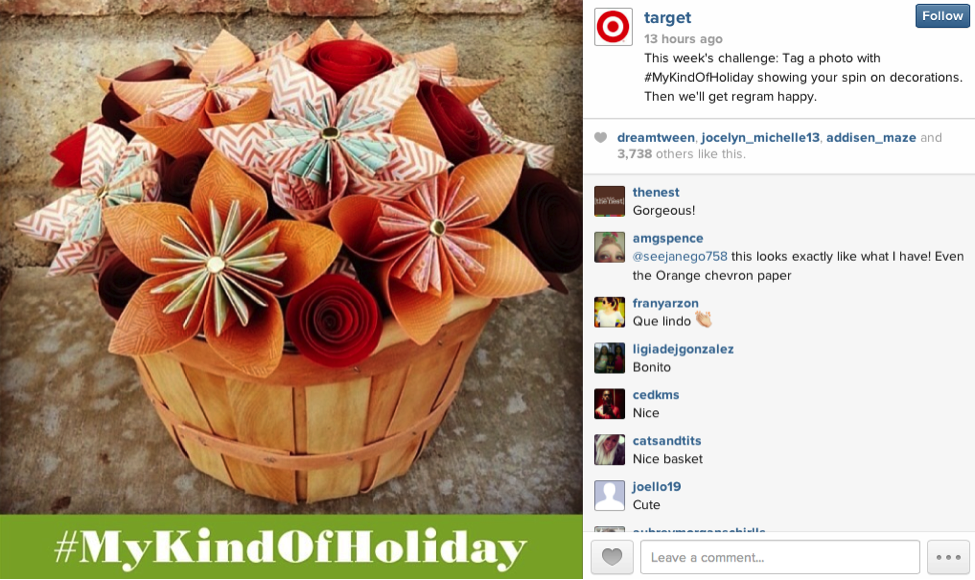Open amgspence profile avatar
The width and height of the screenshot is (975, 580).
pyautogui.click(x=609, y=247)
